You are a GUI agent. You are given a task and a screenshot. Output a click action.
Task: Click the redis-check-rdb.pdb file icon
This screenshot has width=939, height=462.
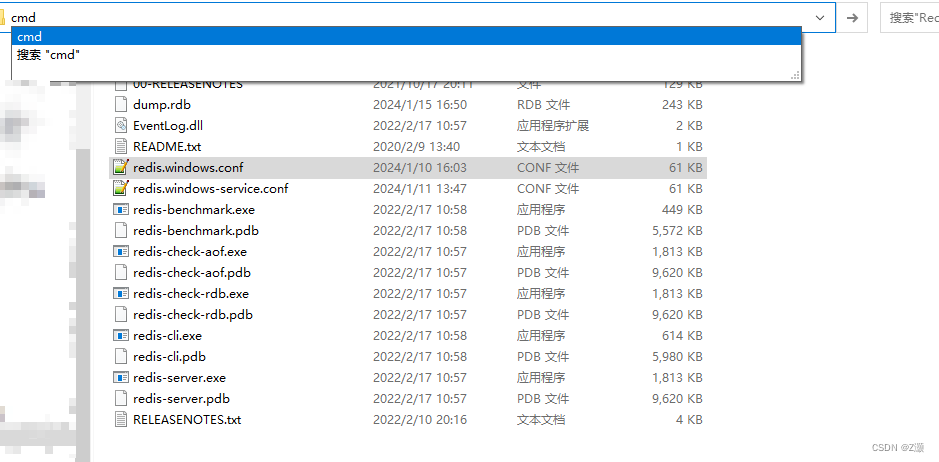click(x=122, y=315)
